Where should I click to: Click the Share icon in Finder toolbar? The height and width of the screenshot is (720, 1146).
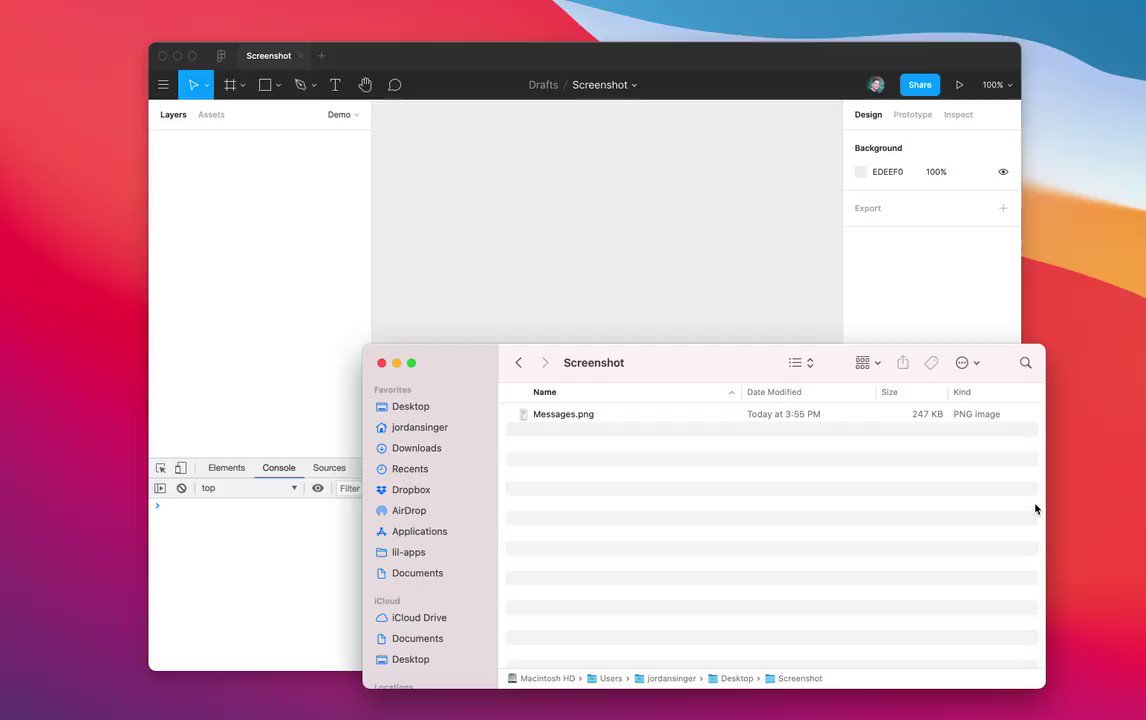coord(903,363)
